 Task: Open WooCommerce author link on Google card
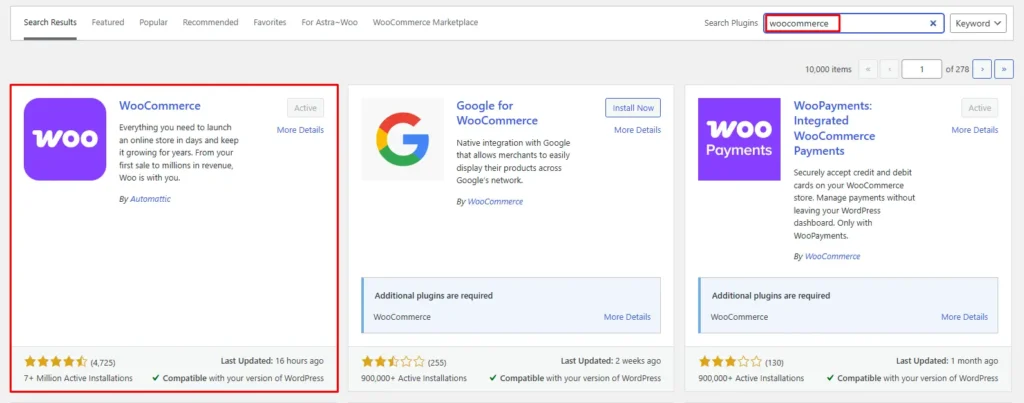pyautogui.click(x=496, y=202)
